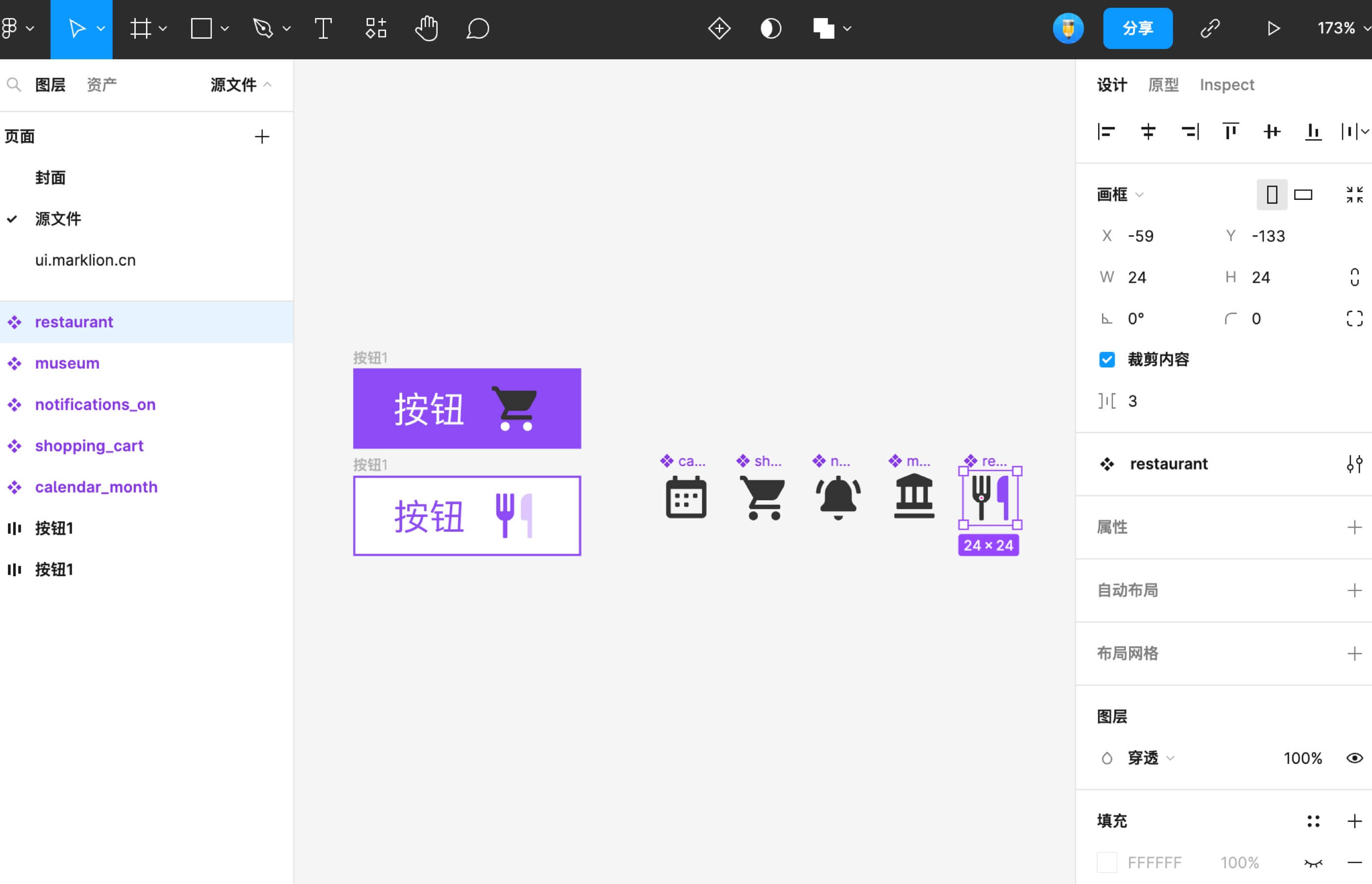The image size is (1372, 884).
Task: Toggle the Clip content checkbox
Action: pyautogui.click(x=1106, y=360)
